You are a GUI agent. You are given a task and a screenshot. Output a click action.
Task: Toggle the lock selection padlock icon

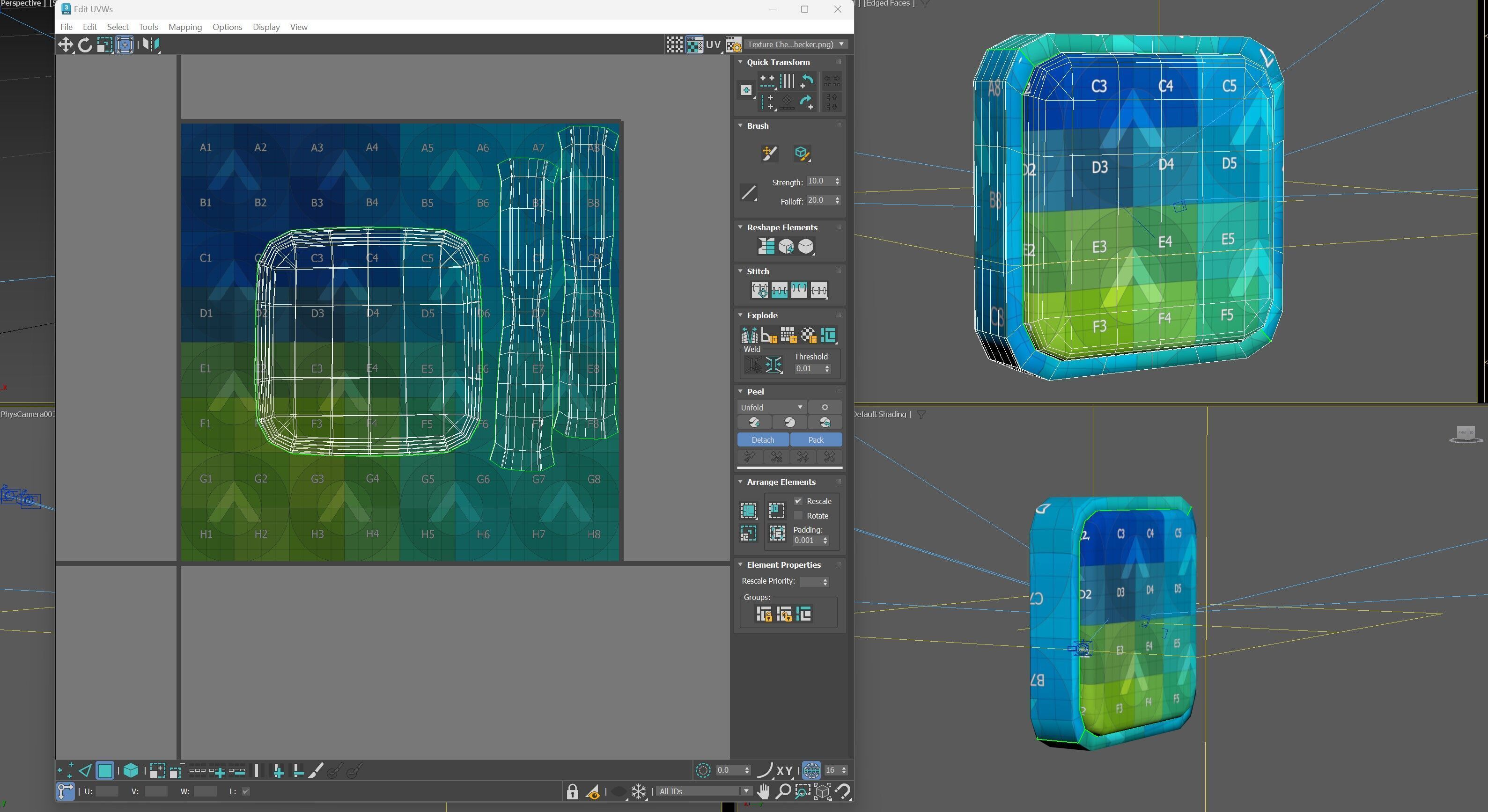point(572,792)
